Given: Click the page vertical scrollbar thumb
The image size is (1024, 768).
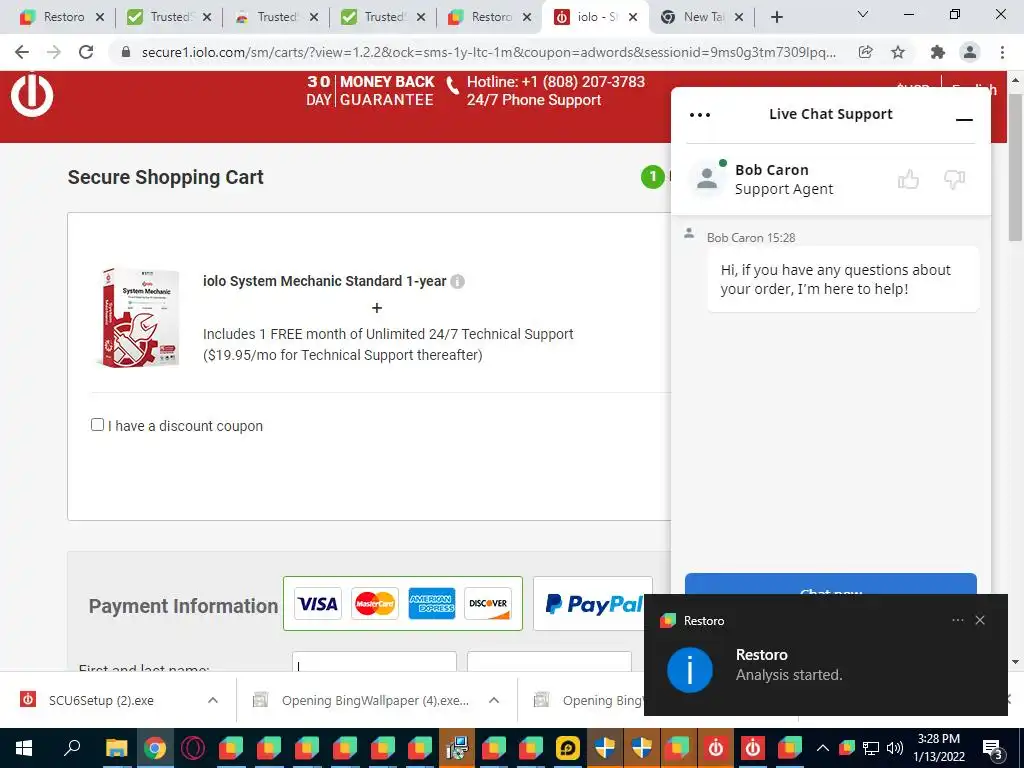Looking at the screenshot, I should click(1015, 167).
